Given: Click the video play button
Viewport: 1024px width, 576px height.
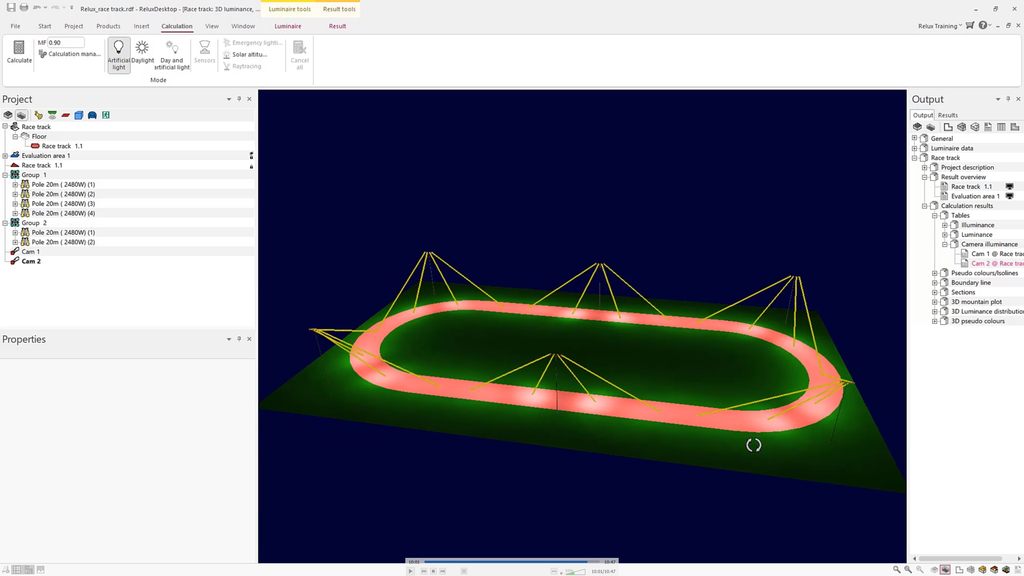Looking at the screenshot, I should tap(411, 571).
